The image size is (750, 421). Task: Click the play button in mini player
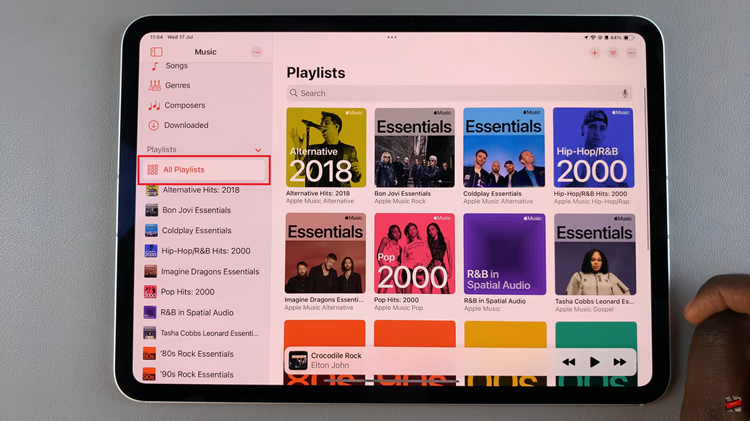coord(595,362)
